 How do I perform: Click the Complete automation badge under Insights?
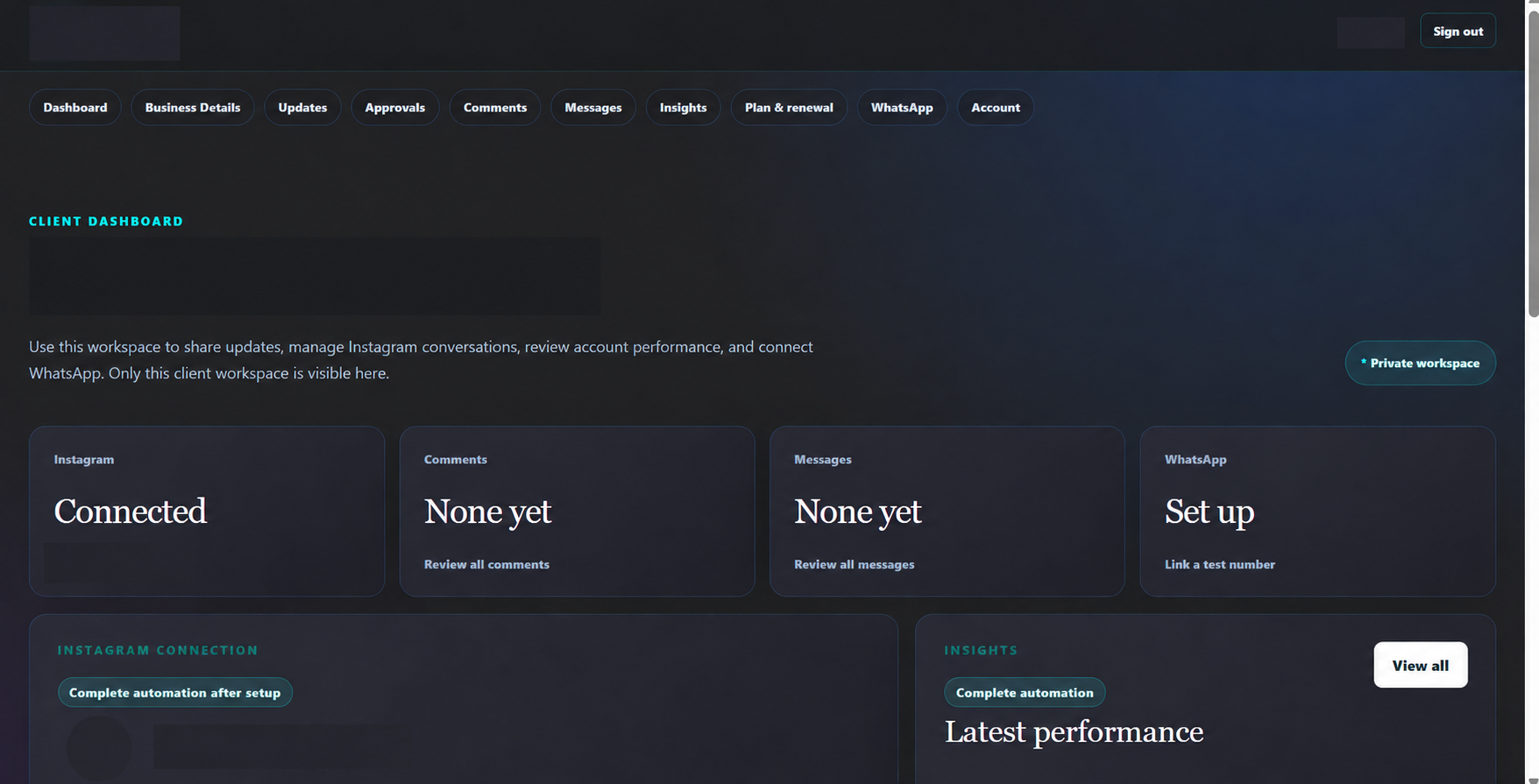[x=1025, y=692]
